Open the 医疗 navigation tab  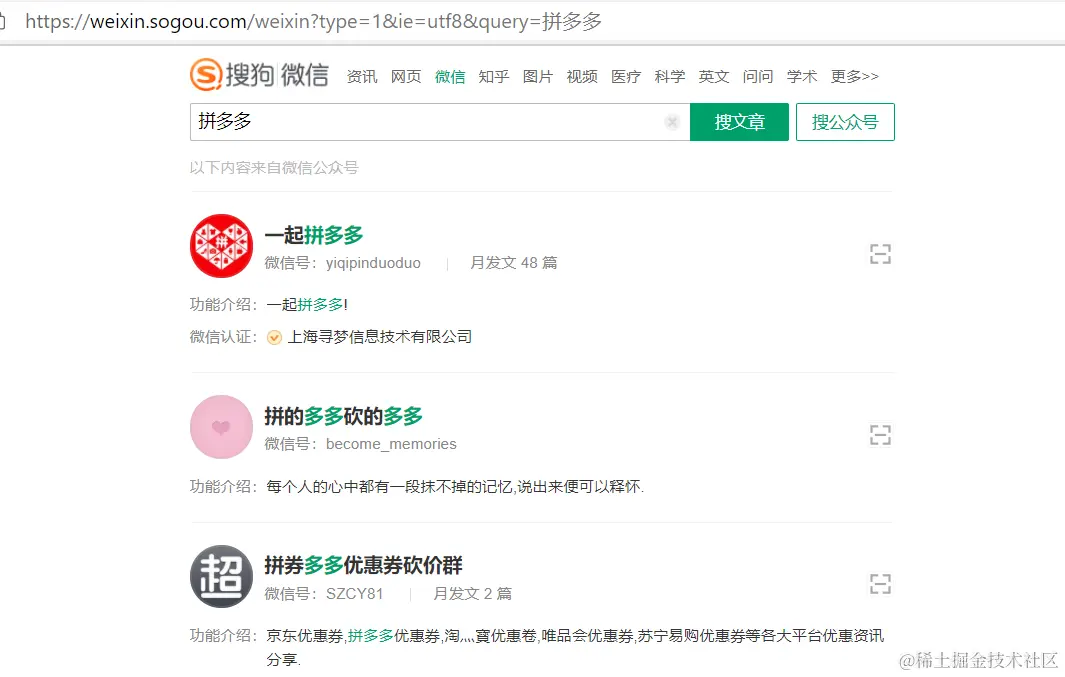(x=626, y=77)
